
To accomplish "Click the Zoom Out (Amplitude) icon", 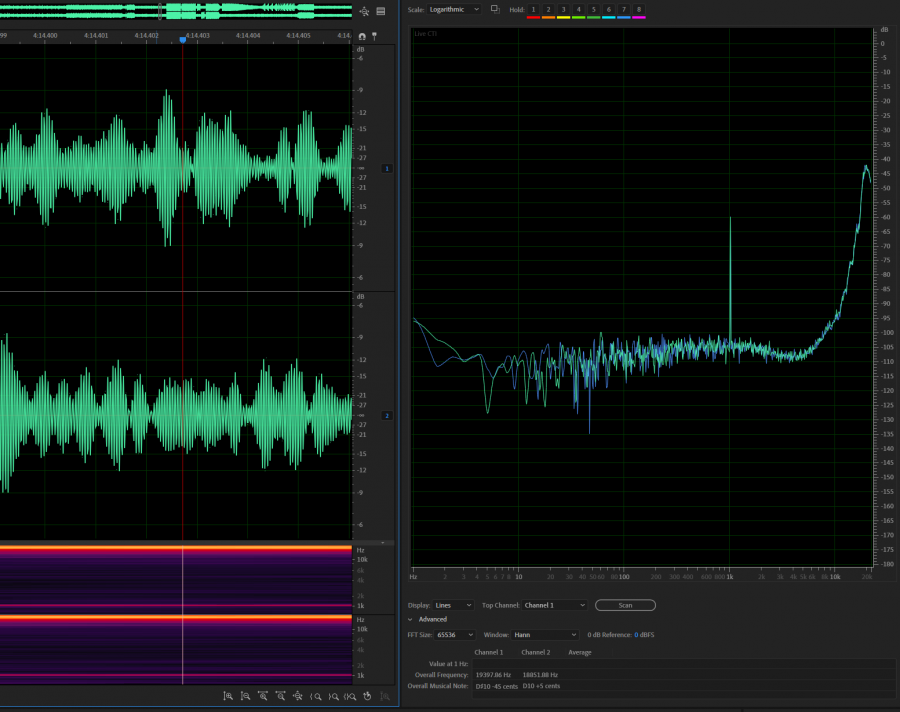I will pyautogui.click(x=245, y=696).
